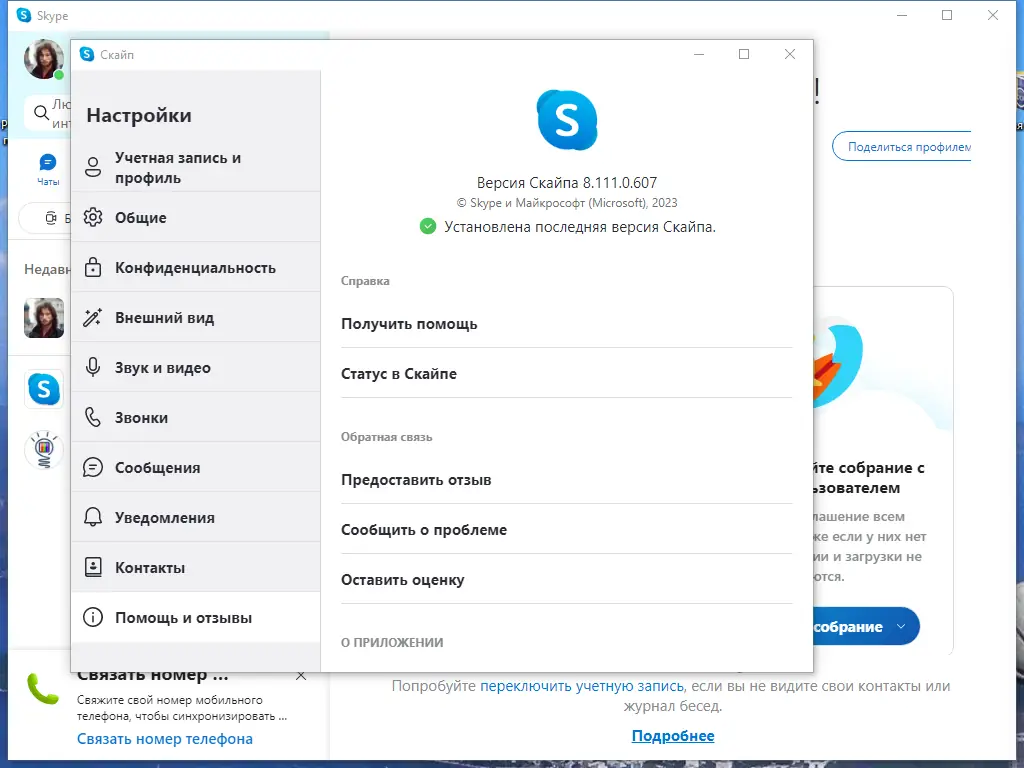This screenshot has height=768, width=1024.
Task: Click 'Оставить оценку'
Action: tap(566, 579)
